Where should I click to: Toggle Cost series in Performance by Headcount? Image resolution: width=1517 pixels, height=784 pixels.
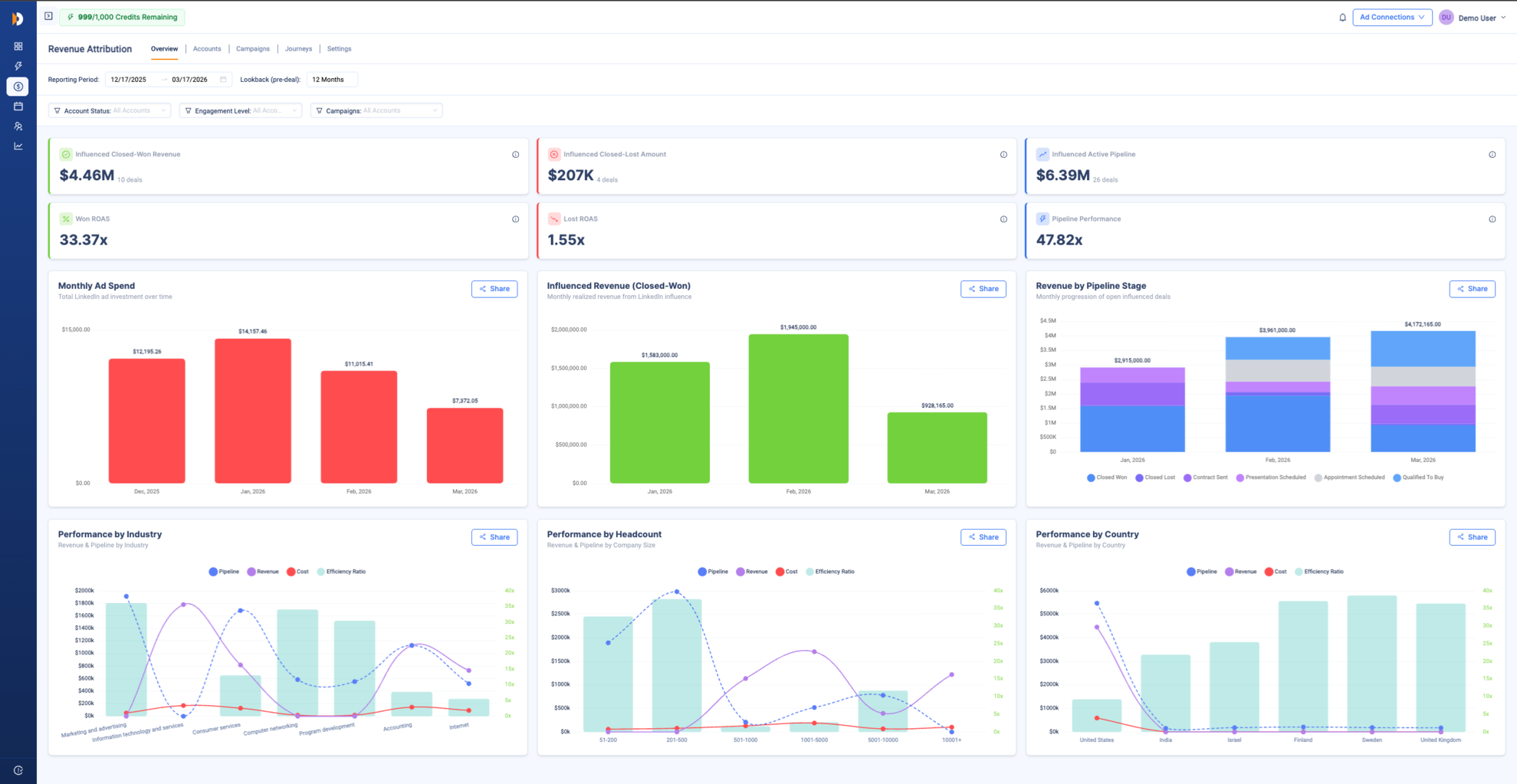[786, 572]
